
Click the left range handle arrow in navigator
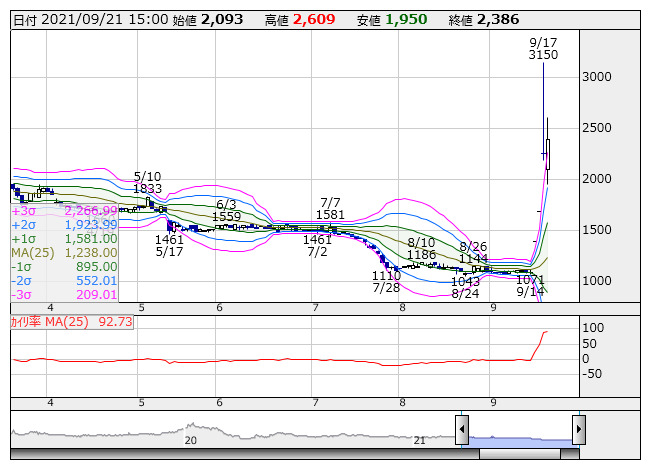tap(462, 430)
